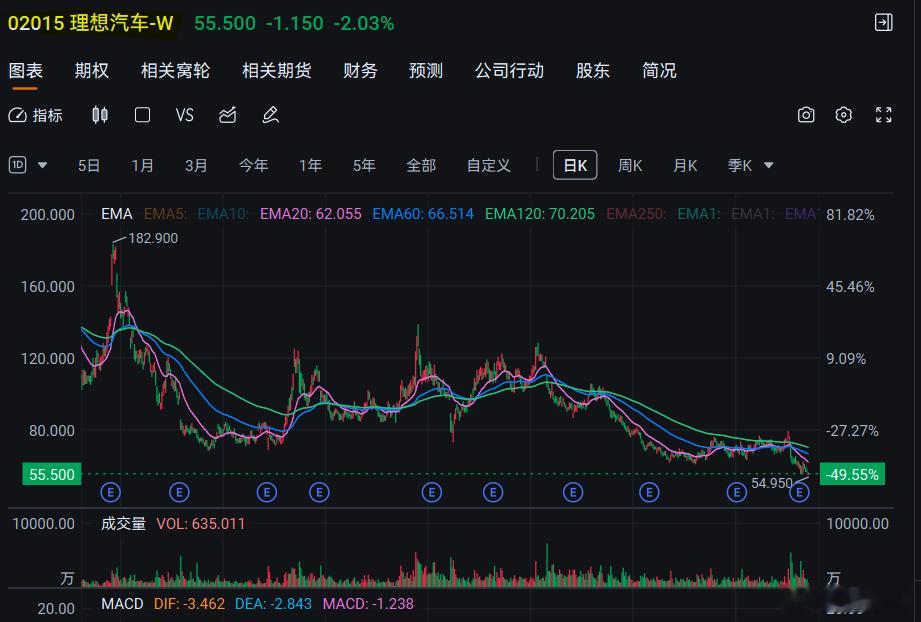Click the DEA: -2.843 value
This screenshot has height=622, width=921.
click(x=273, y=603)
